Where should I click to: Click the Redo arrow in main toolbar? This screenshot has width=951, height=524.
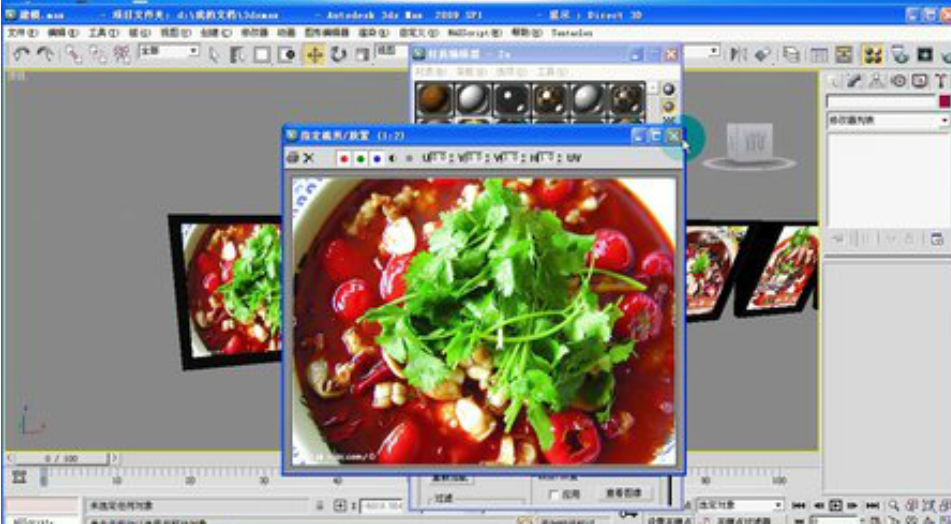[x=45, y=55]
